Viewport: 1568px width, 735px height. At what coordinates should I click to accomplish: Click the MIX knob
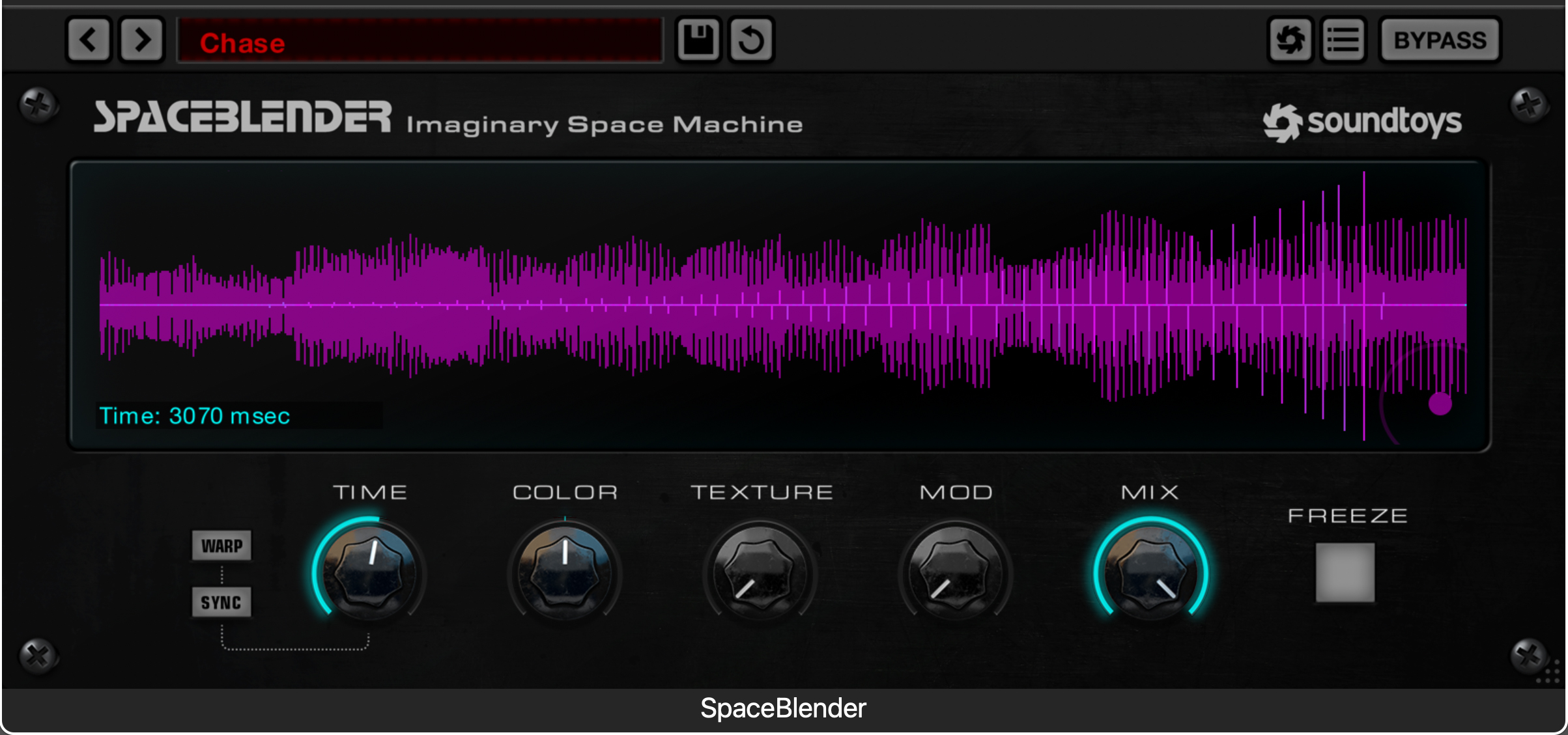pos(1151,573)
